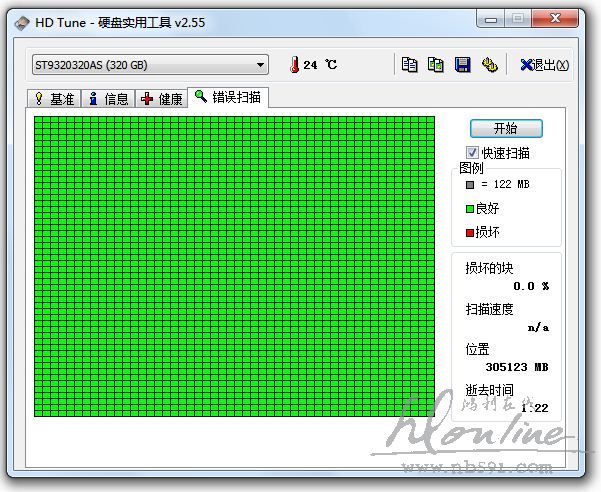The height and width of the screenshot is (492, 601).
Task: Click the red 损坏 legend swatch
Action: point(470,233)
